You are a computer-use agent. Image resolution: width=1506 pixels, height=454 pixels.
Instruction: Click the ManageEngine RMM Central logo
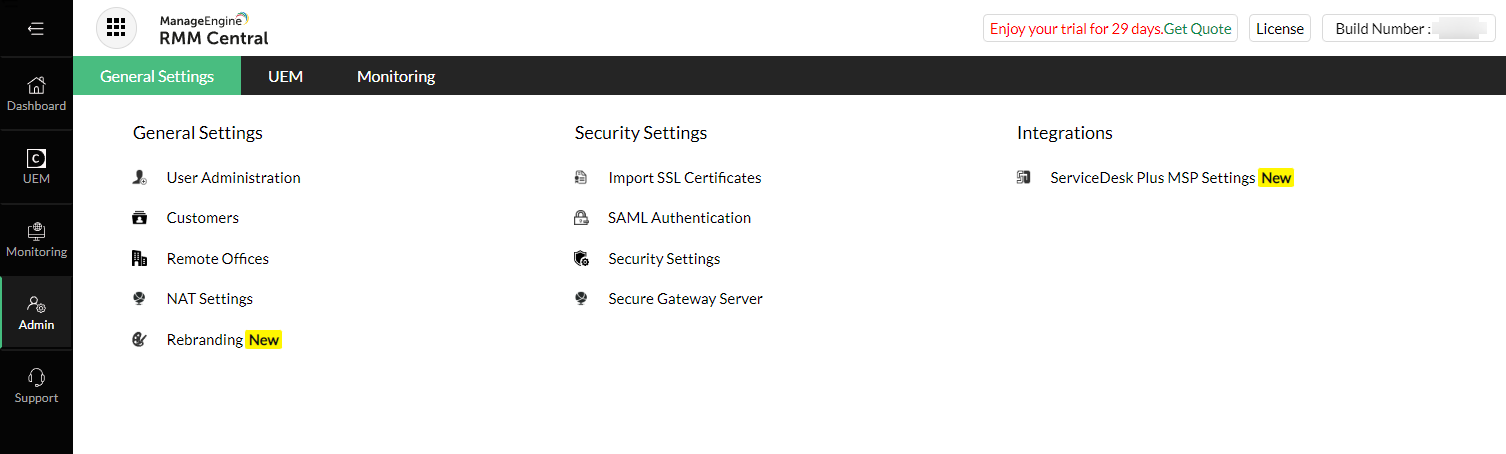tap(213, 29)
